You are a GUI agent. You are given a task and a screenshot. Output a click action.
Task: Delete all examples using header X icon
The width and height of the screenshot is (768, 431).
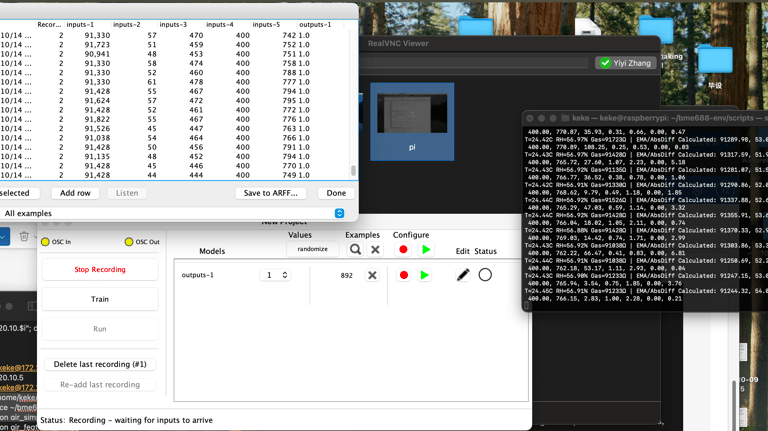(375, 249)
